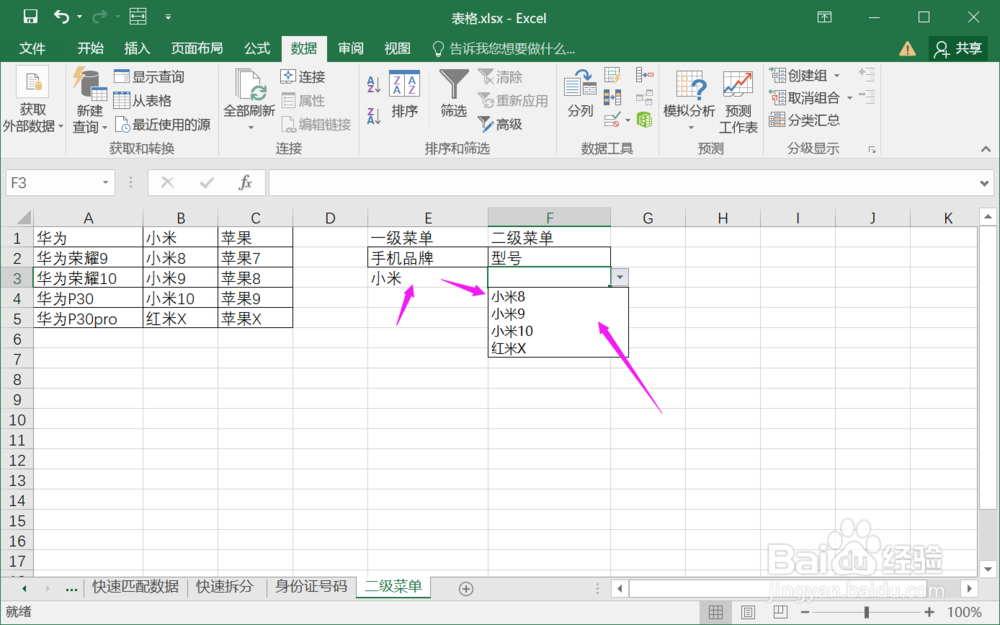Click the Show Detail icon in outline group

click(x=866, y=75)
